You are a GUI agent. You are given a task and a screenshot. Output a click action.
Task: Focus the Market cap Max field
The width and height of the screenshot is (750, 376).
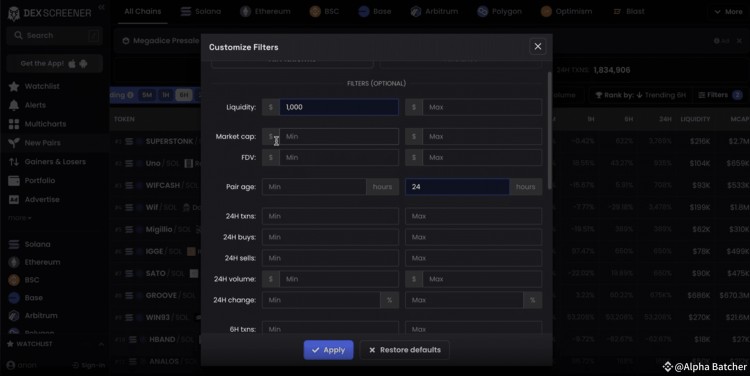pos(482,136)
